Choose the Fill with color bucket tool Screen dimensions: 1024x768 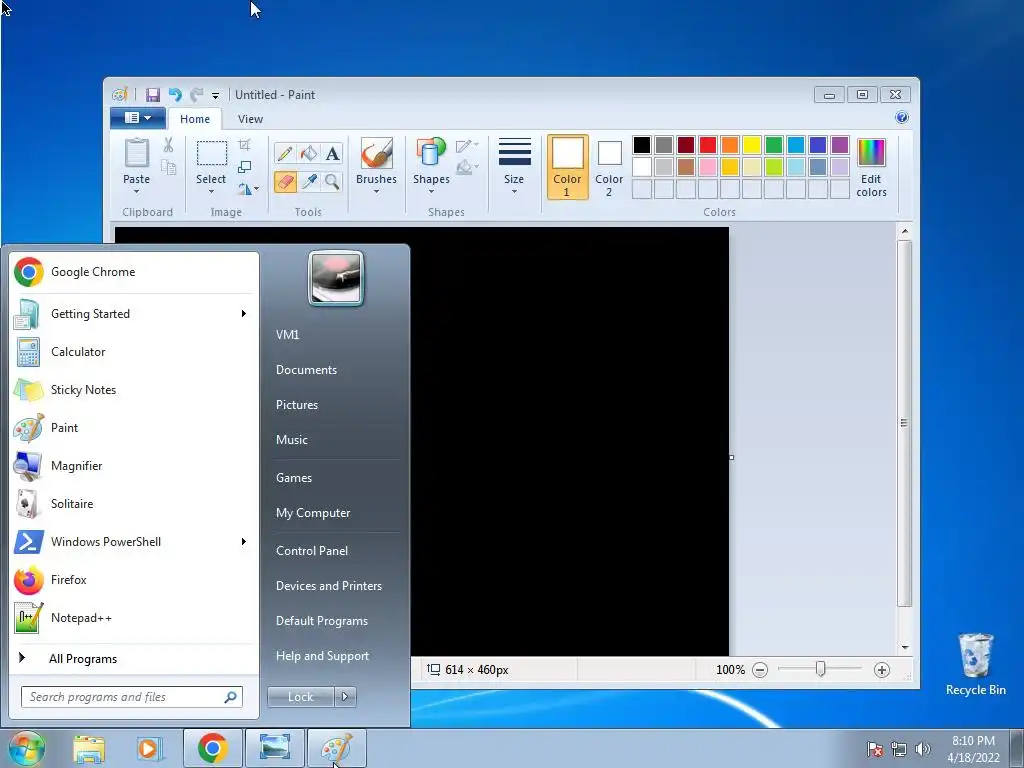(308, 153)
